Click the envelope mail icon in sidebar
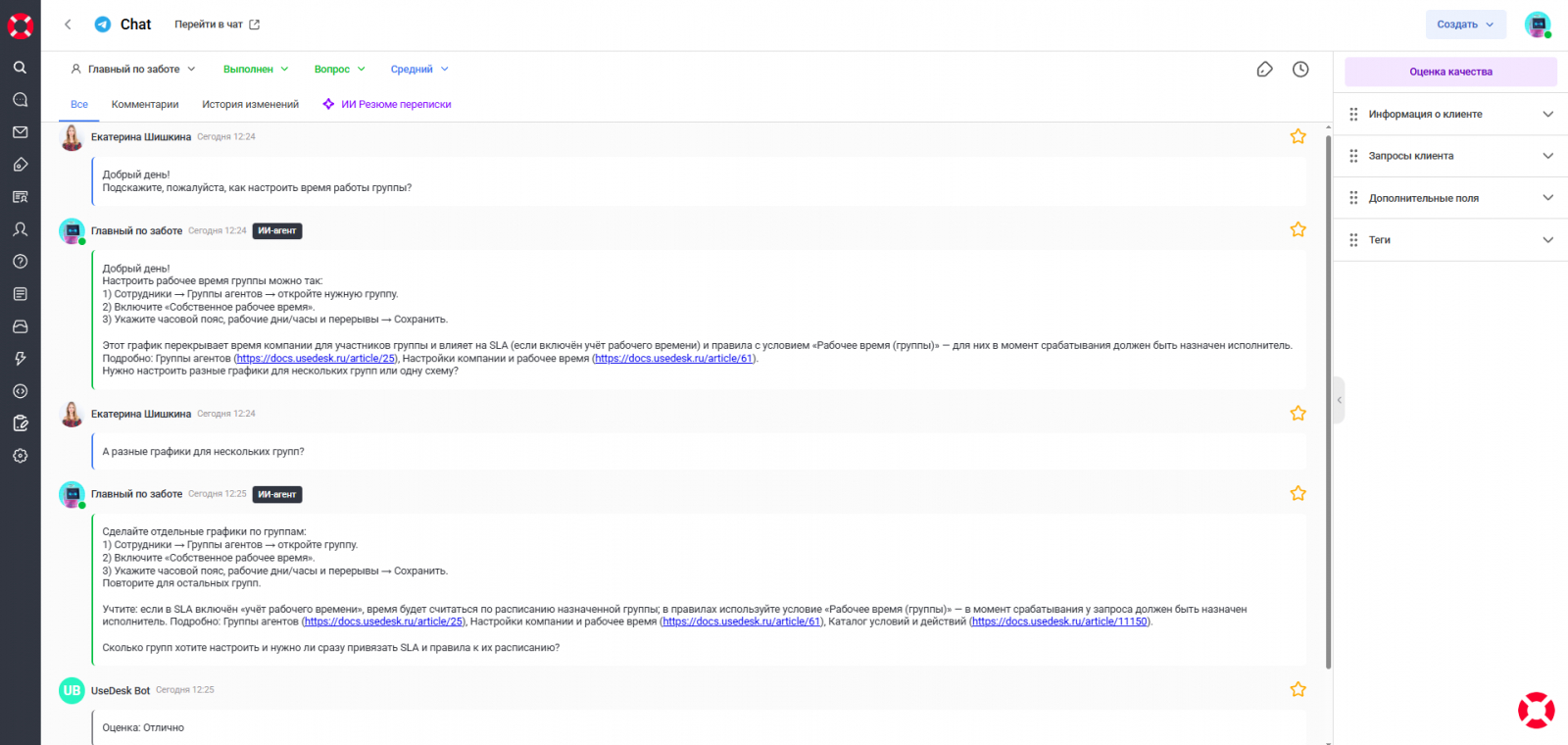Viewport: 1568px width, 745px height. tap(20, 132)
